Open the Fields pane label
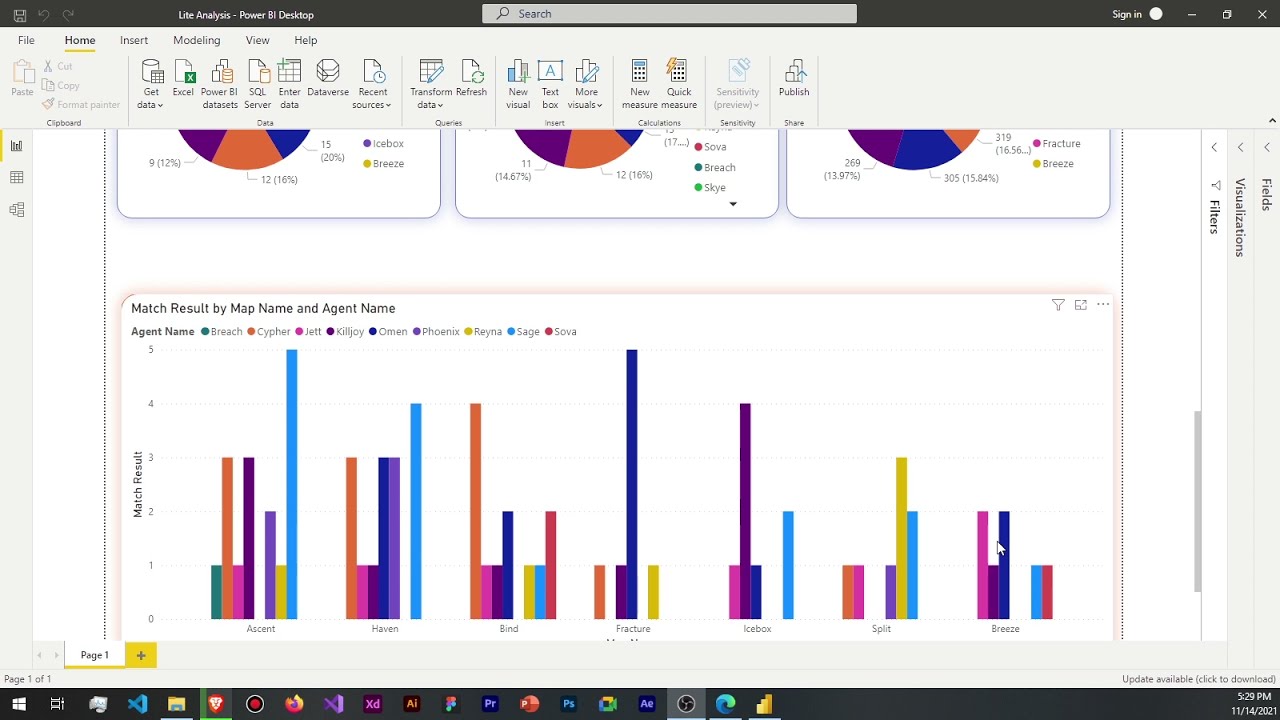Viewport: 1280px width, 720px height. point(1266,195)
